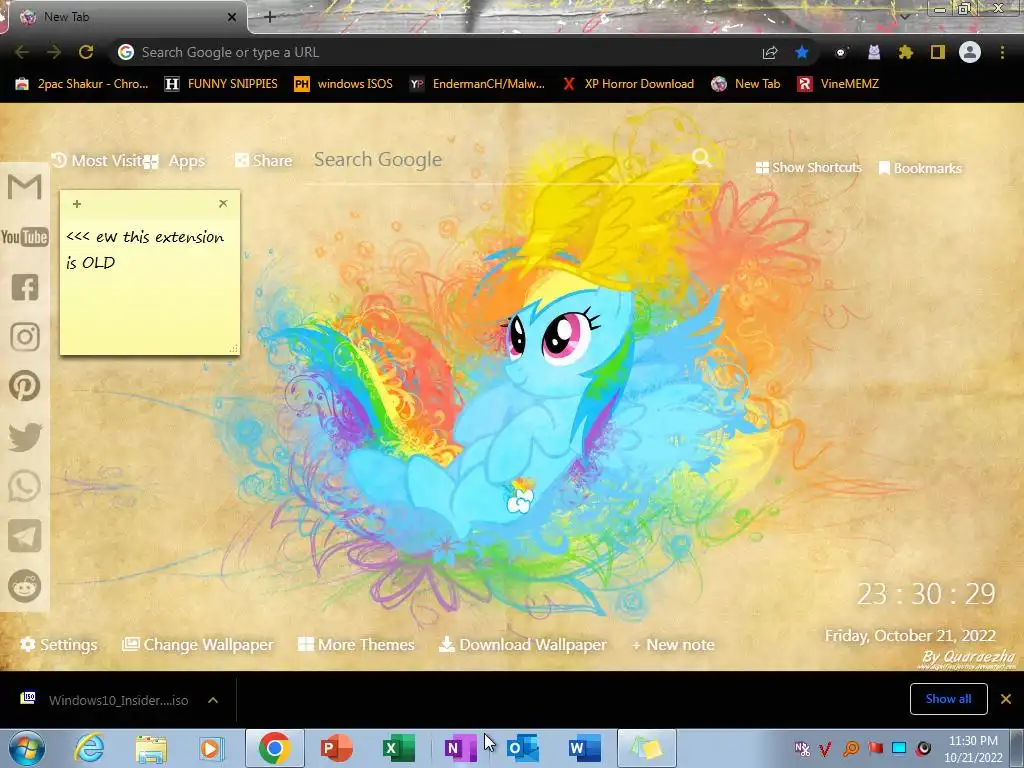Toggle Chrome side panel

[938, 52]
